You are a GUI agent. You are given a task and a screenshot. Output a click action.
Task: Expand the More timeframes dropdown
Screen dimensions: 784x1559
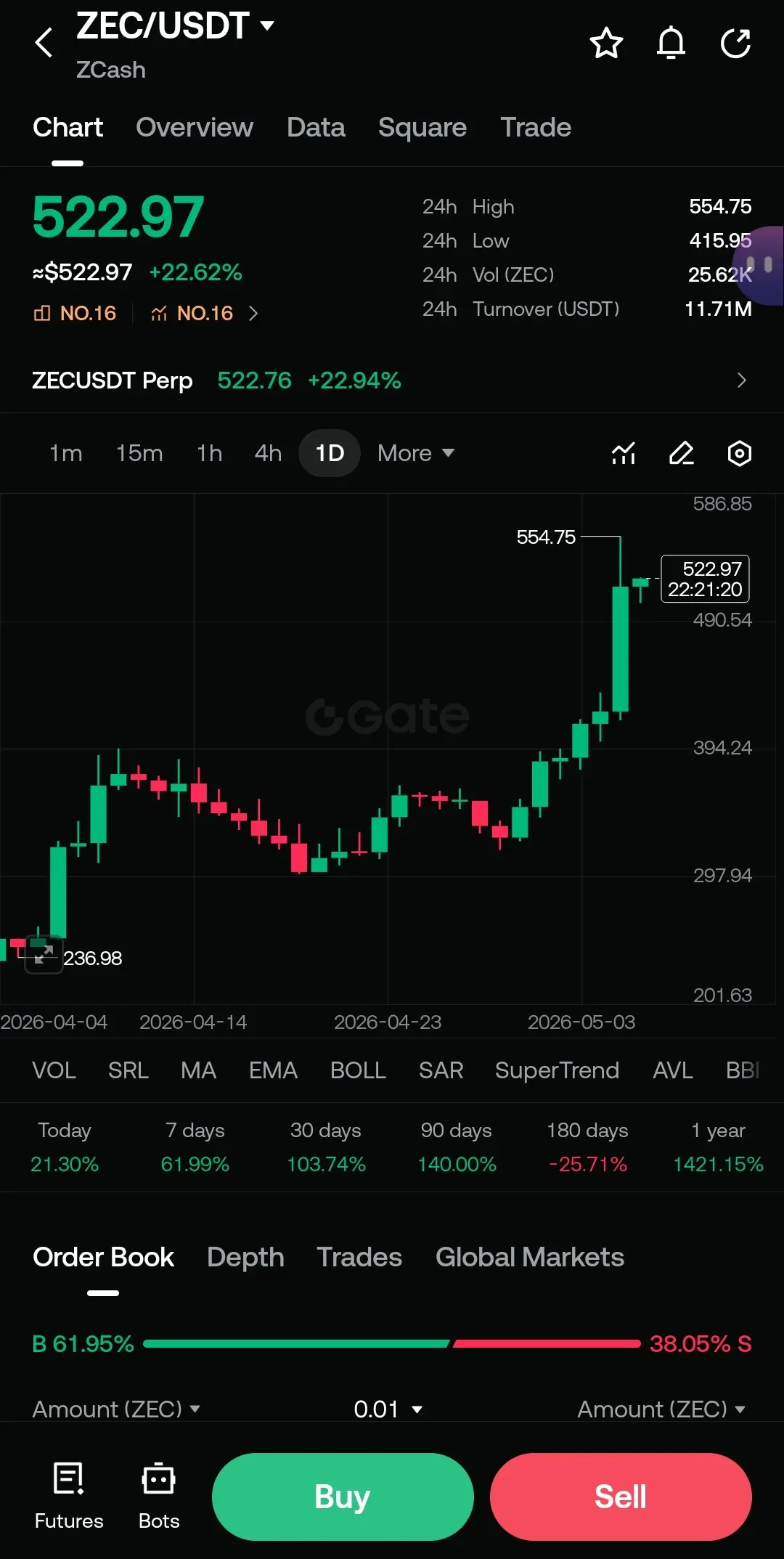point(416,453)
